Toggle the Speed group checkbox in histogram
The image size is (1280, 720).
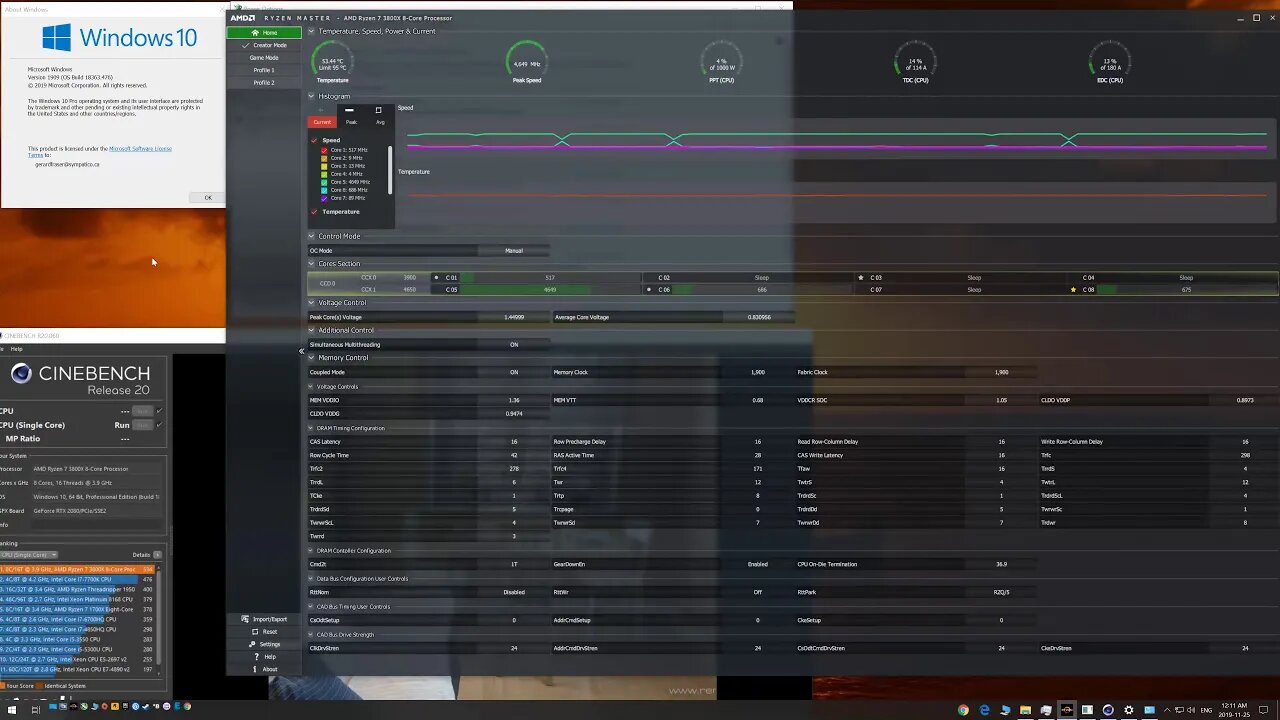(x=314, y=140)
